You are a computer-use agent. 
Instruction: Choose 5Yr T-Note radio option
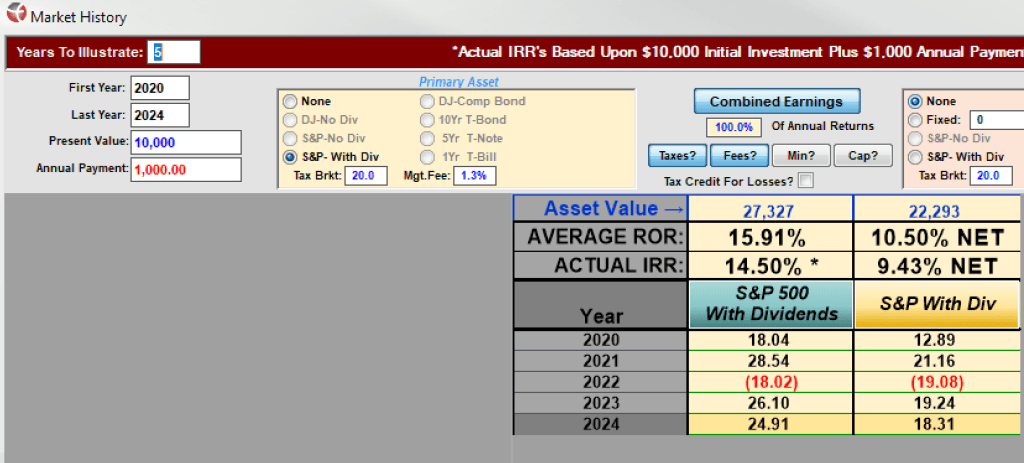[426, 138]
